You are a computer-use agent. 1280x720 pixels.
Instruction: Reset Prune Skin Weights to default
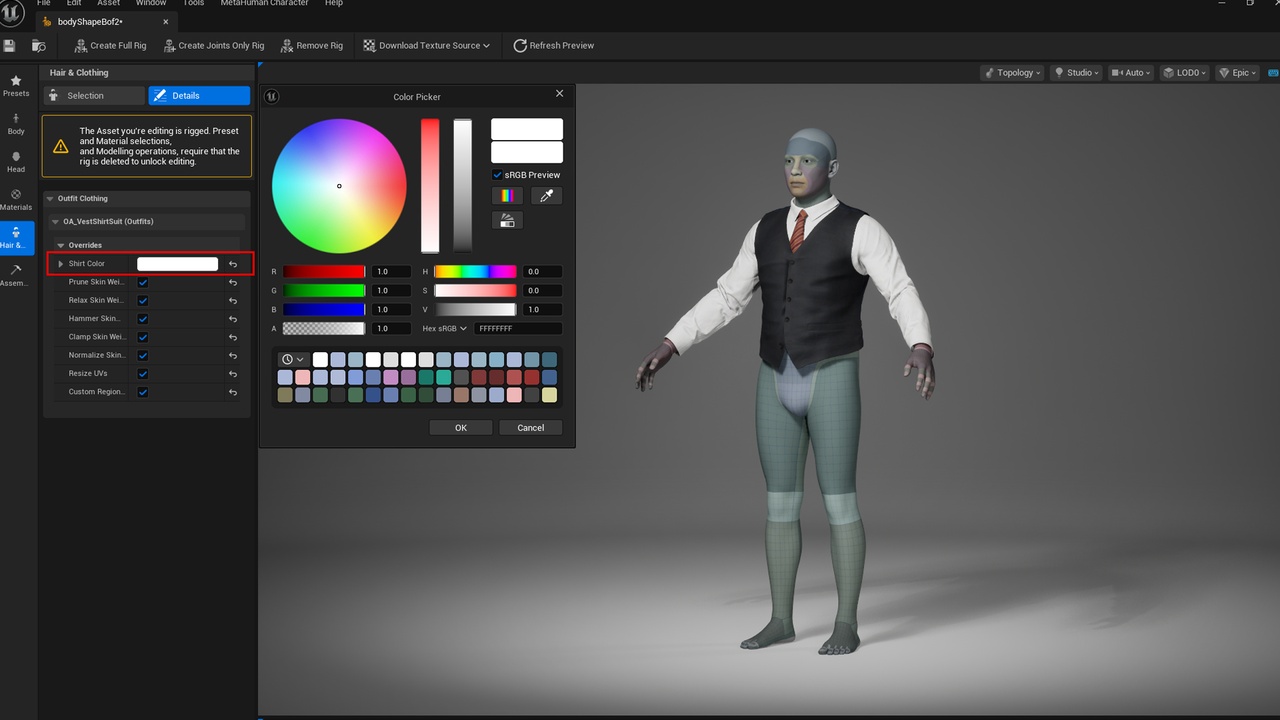(233, 282)
